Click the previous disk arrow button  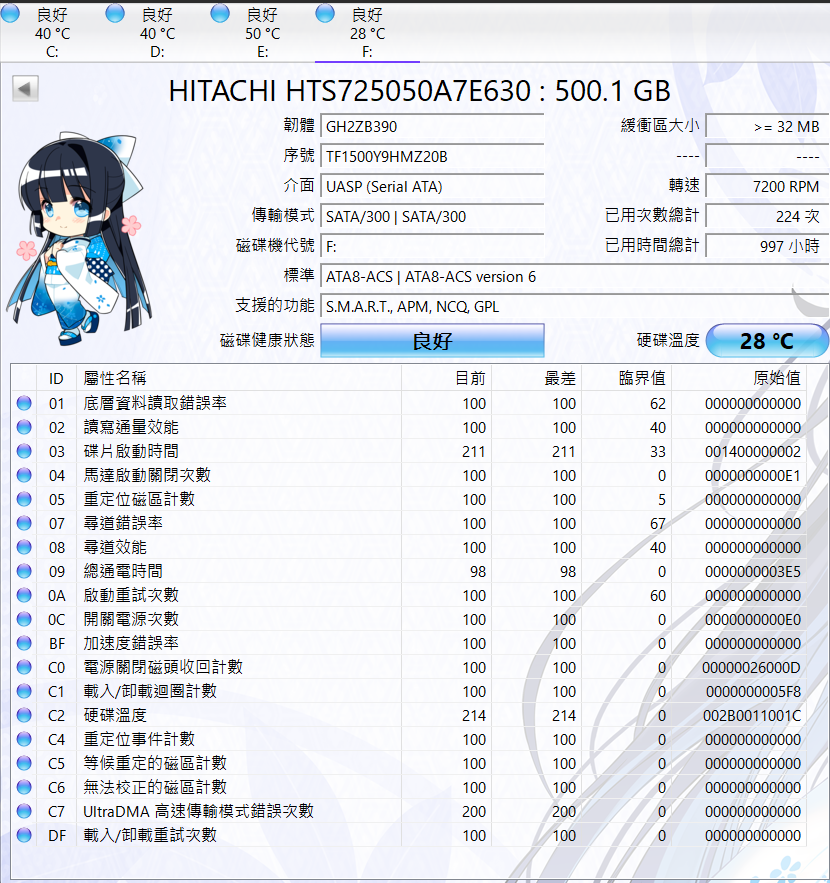click(25, 88)
